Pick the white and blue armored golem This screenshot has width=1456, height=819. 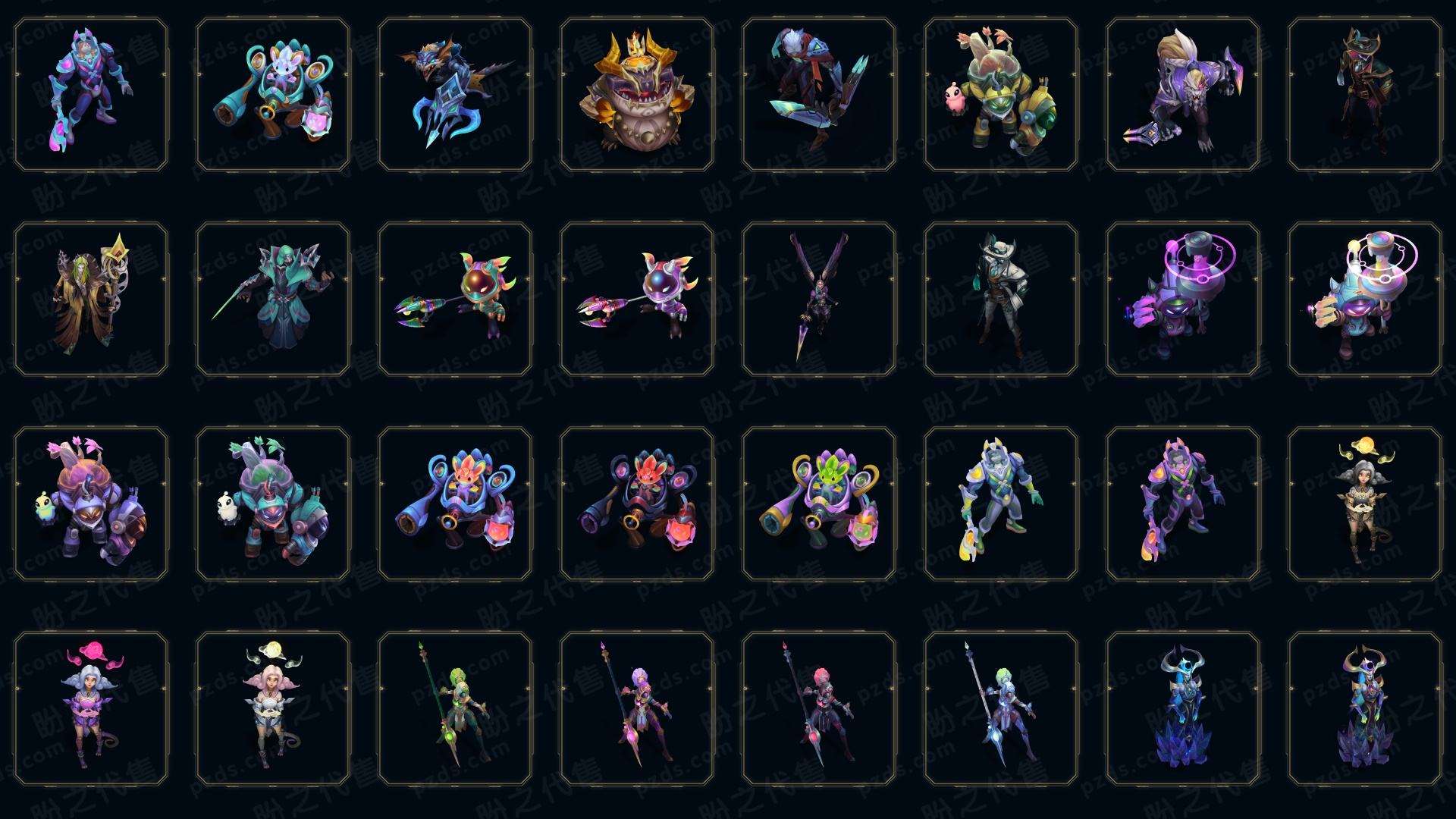click(1001, 504)
